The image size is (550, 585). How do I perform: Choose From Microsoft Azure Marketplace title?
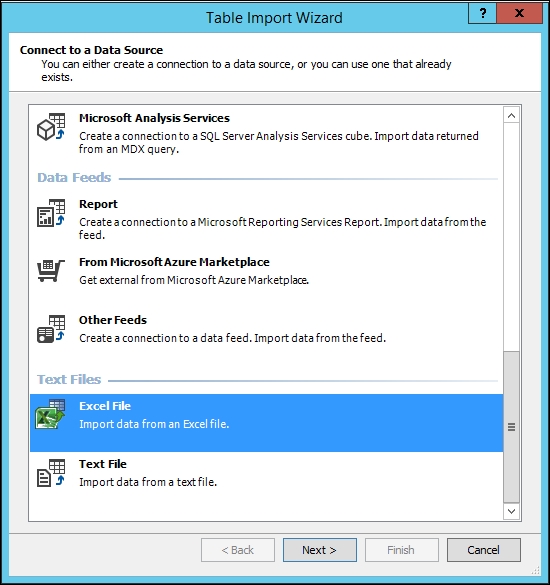174,262
